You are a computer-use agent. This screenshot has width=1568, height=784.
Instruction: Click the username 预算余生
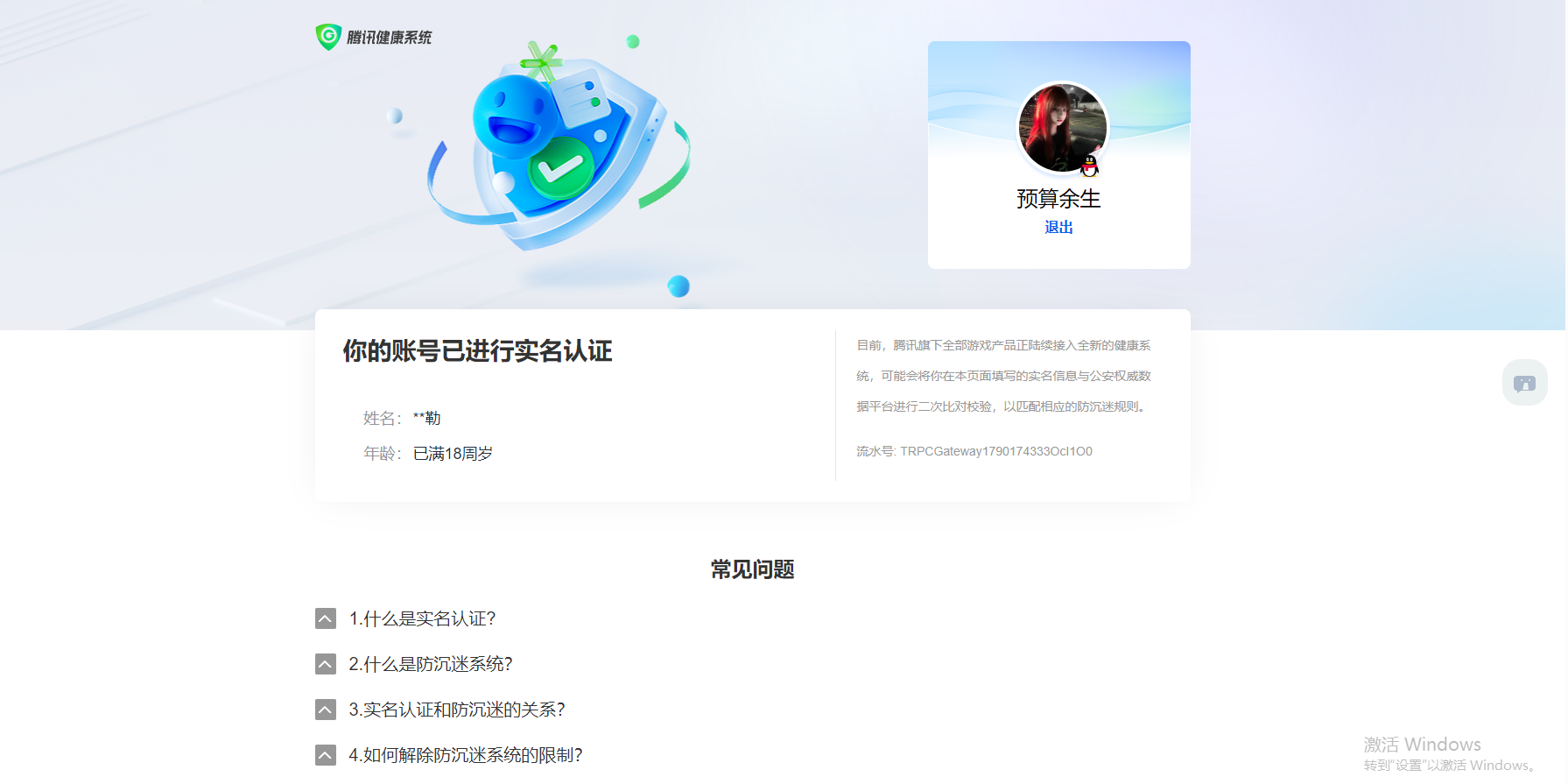click(1058, 199)
